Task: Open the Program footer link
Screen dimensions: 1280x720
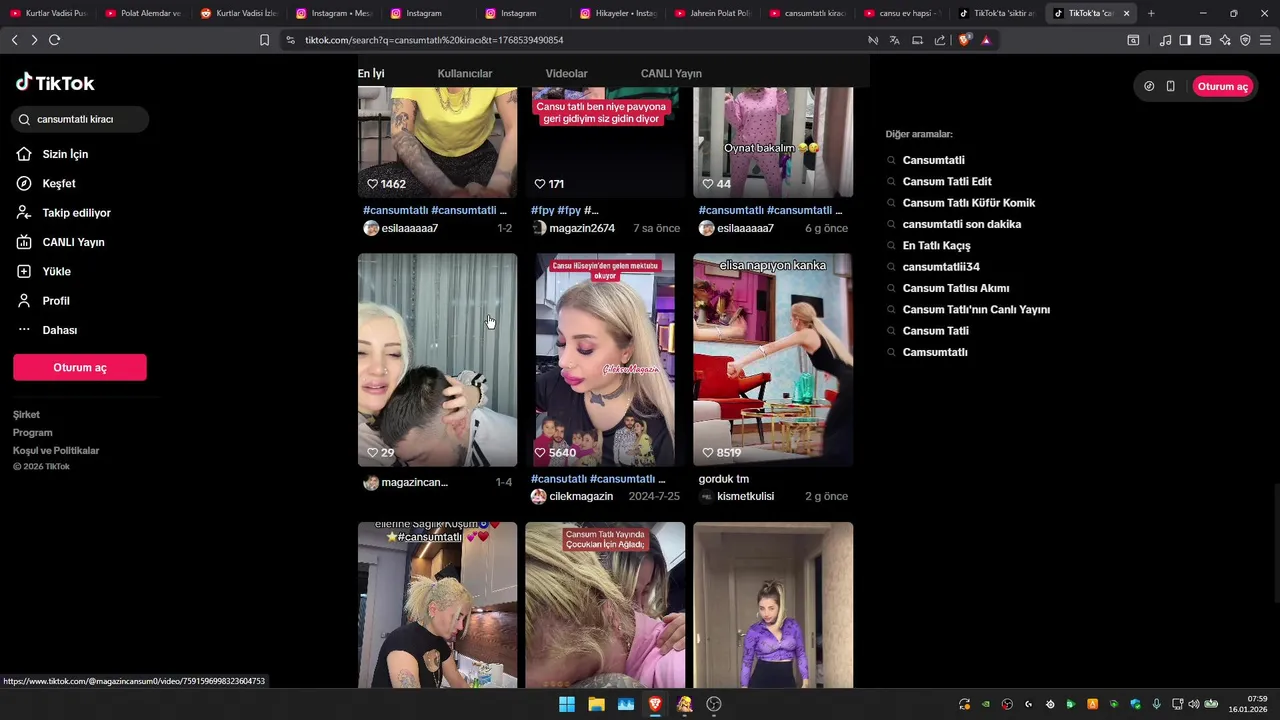Action: (32, 433)
